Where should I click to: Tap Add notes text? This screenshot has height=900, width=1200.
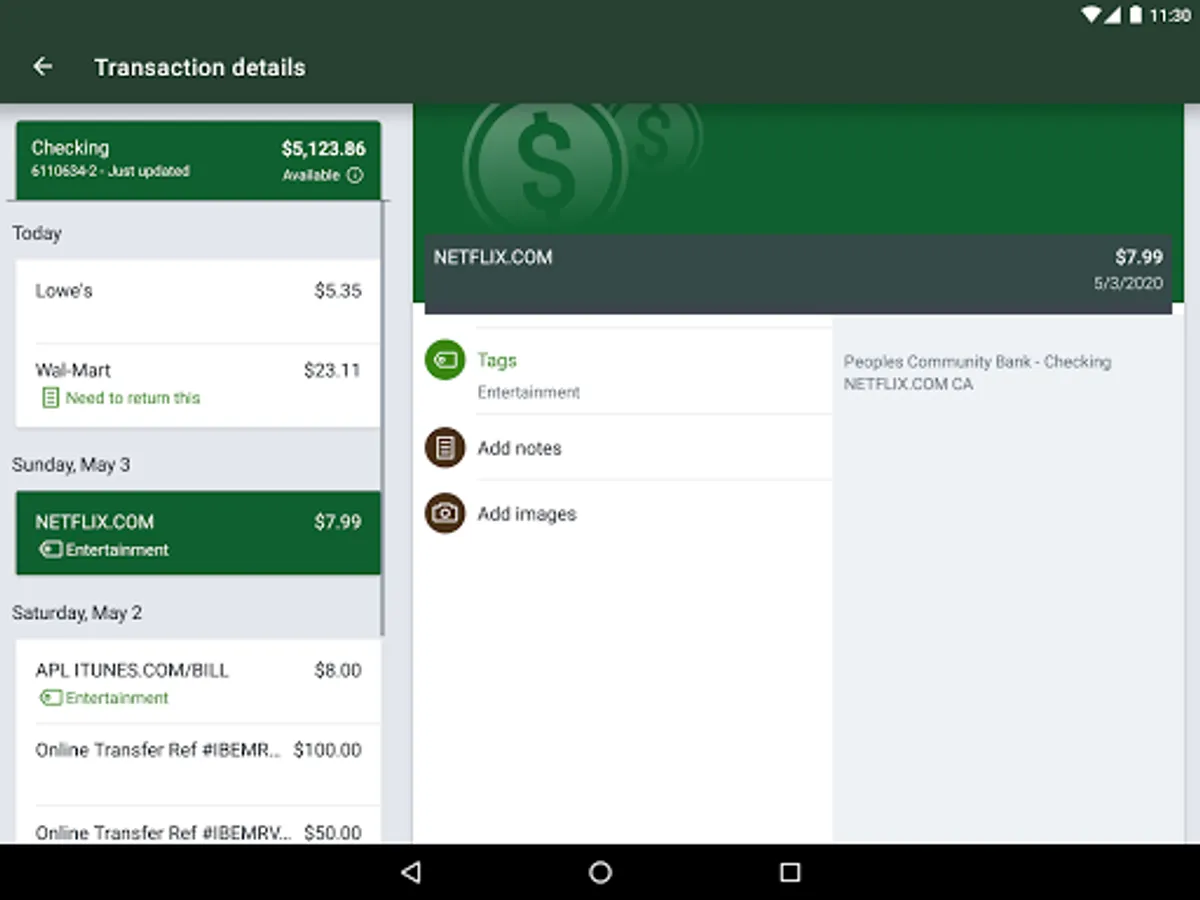point(519,448)
